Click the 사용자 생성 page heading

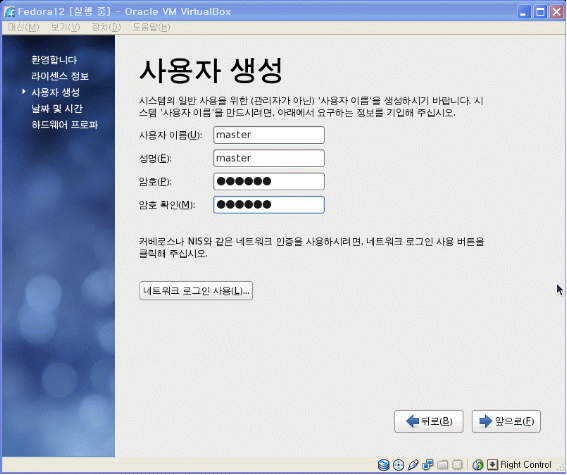211,70
